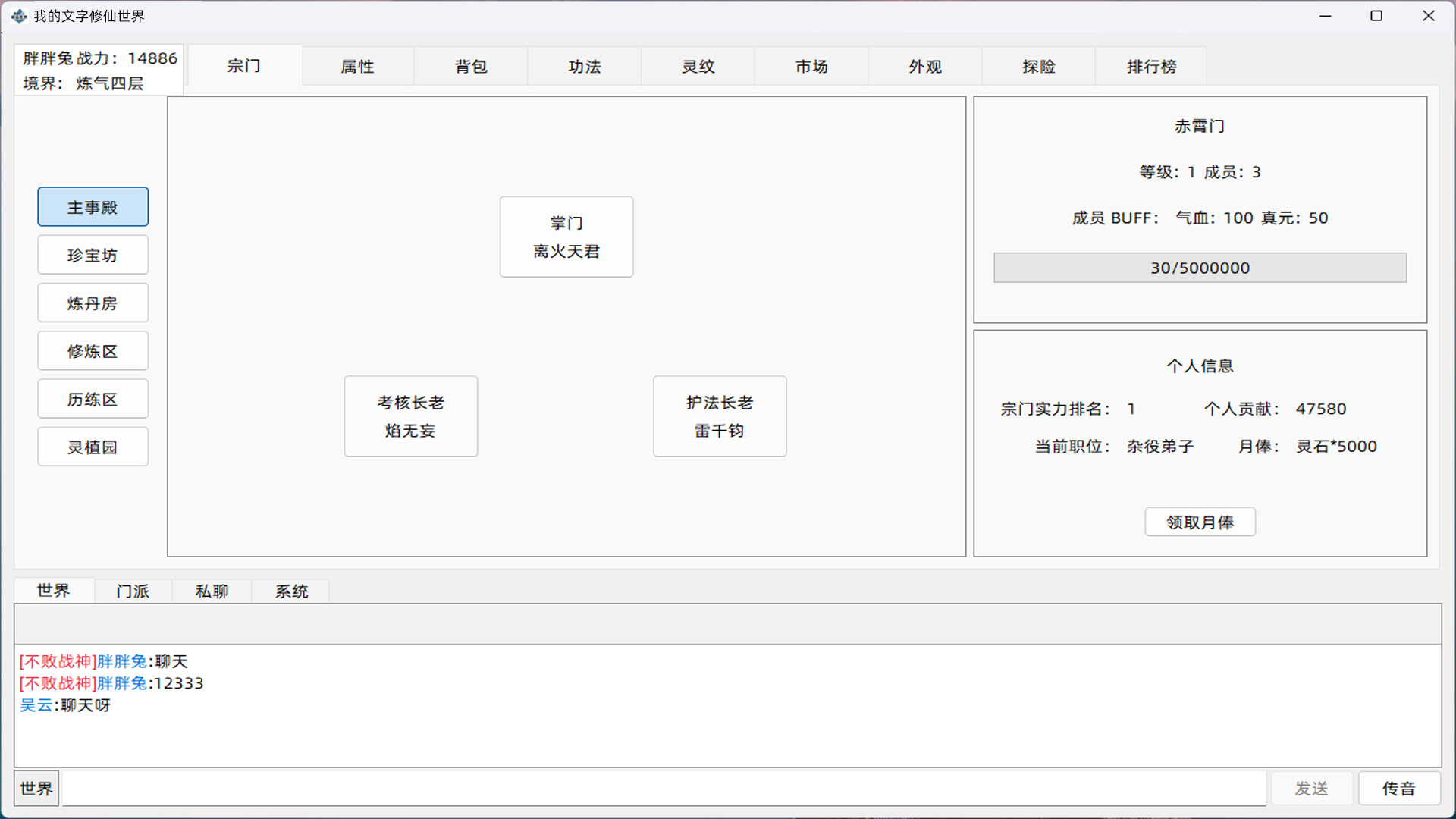This screenshot has width=1456, height=819.
Task: Claim monthly salary with 领取月俸
Action: 1200,522
